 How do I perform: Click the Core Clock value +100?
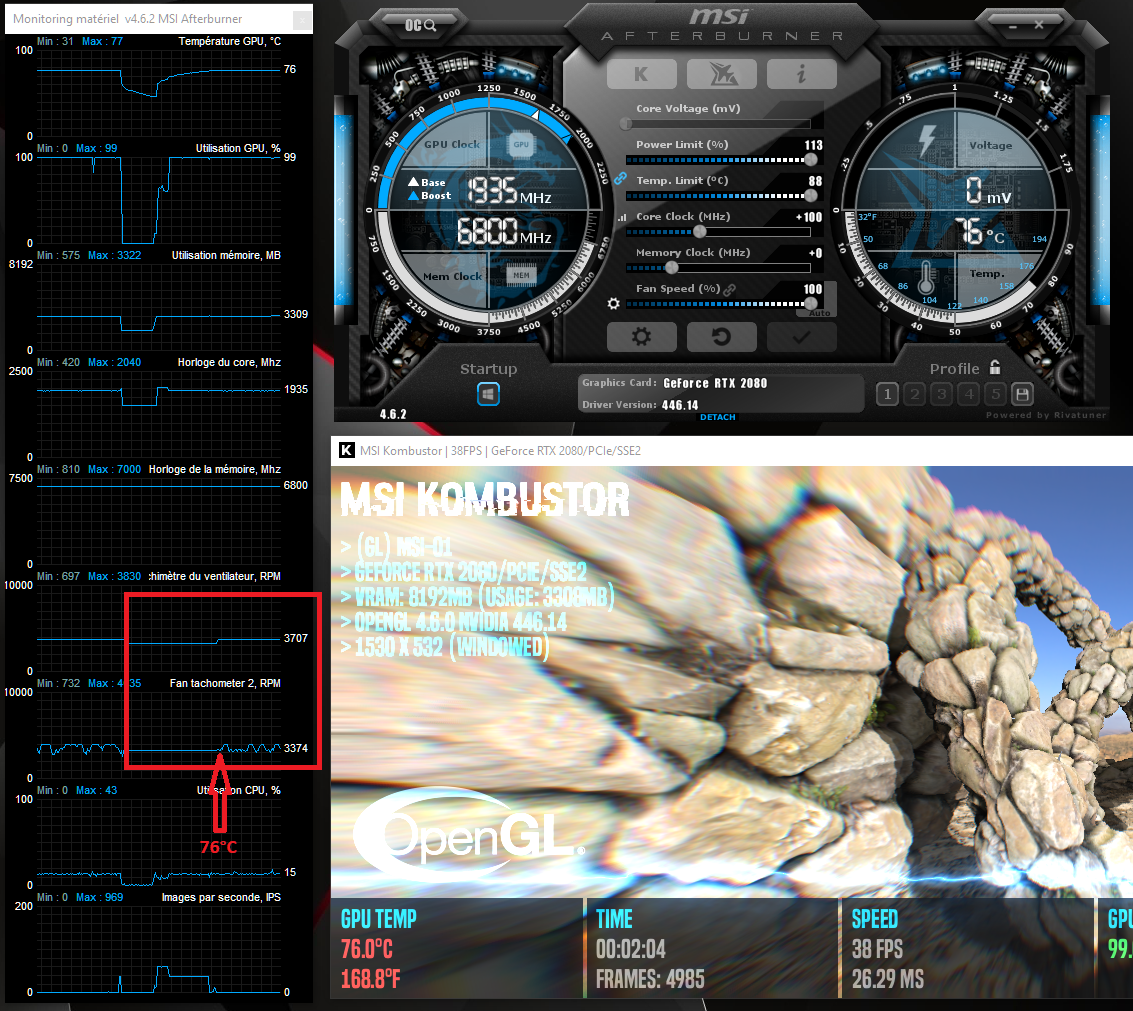809,218
